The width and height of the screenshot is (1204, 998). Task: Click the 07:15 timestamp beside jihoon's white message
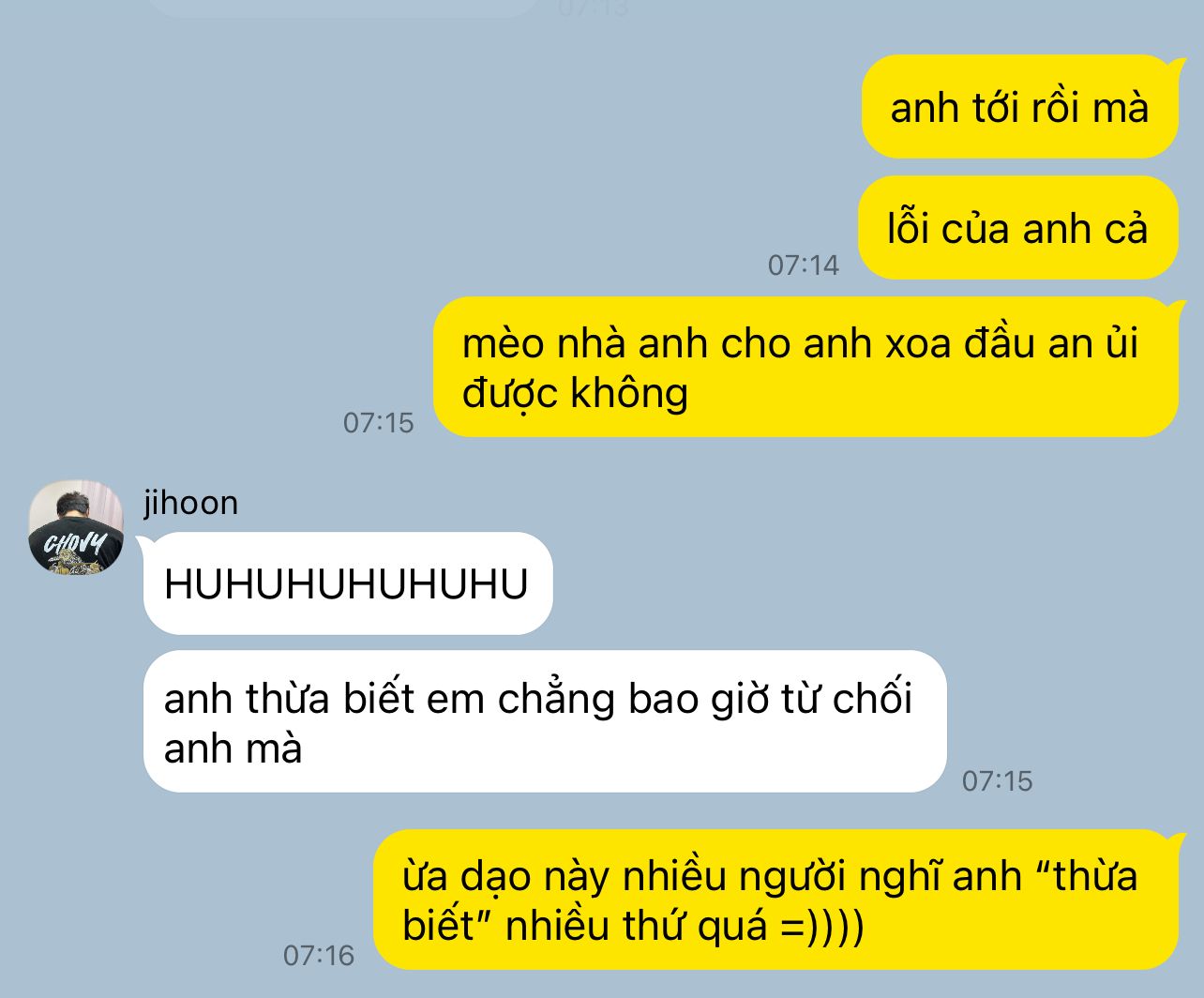click(998, 780)
